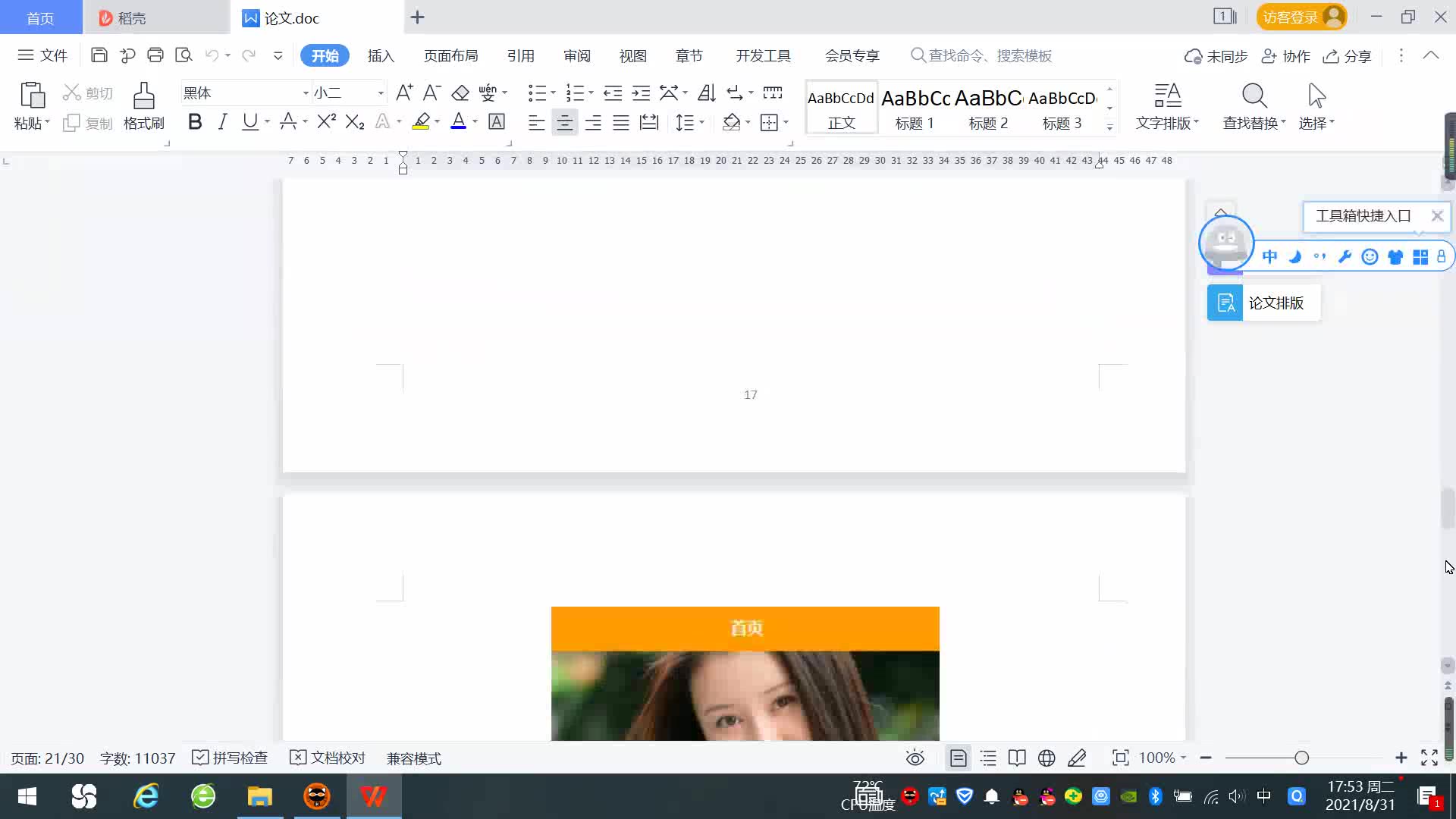
Task: Click the 论文排版 button
Action: 1263,303
